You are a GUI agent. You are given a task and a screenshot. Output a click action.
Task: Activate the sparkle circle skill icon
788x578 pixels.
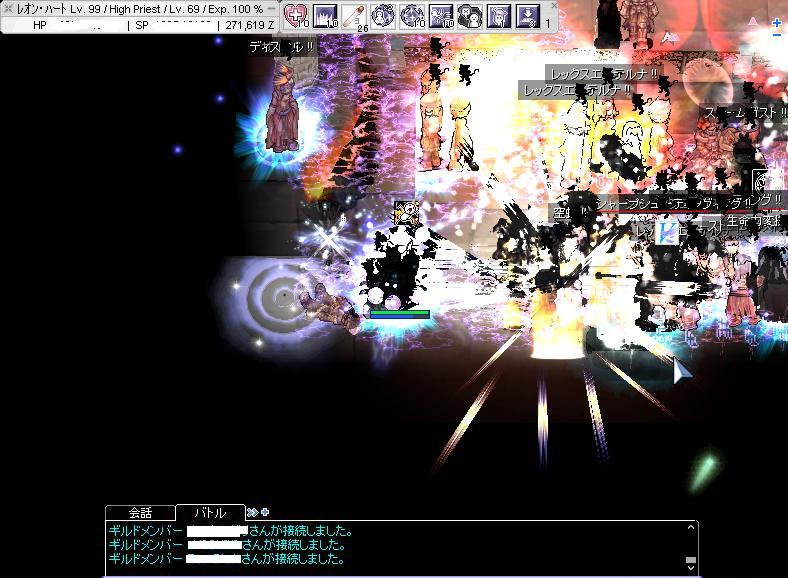point(412,16)
